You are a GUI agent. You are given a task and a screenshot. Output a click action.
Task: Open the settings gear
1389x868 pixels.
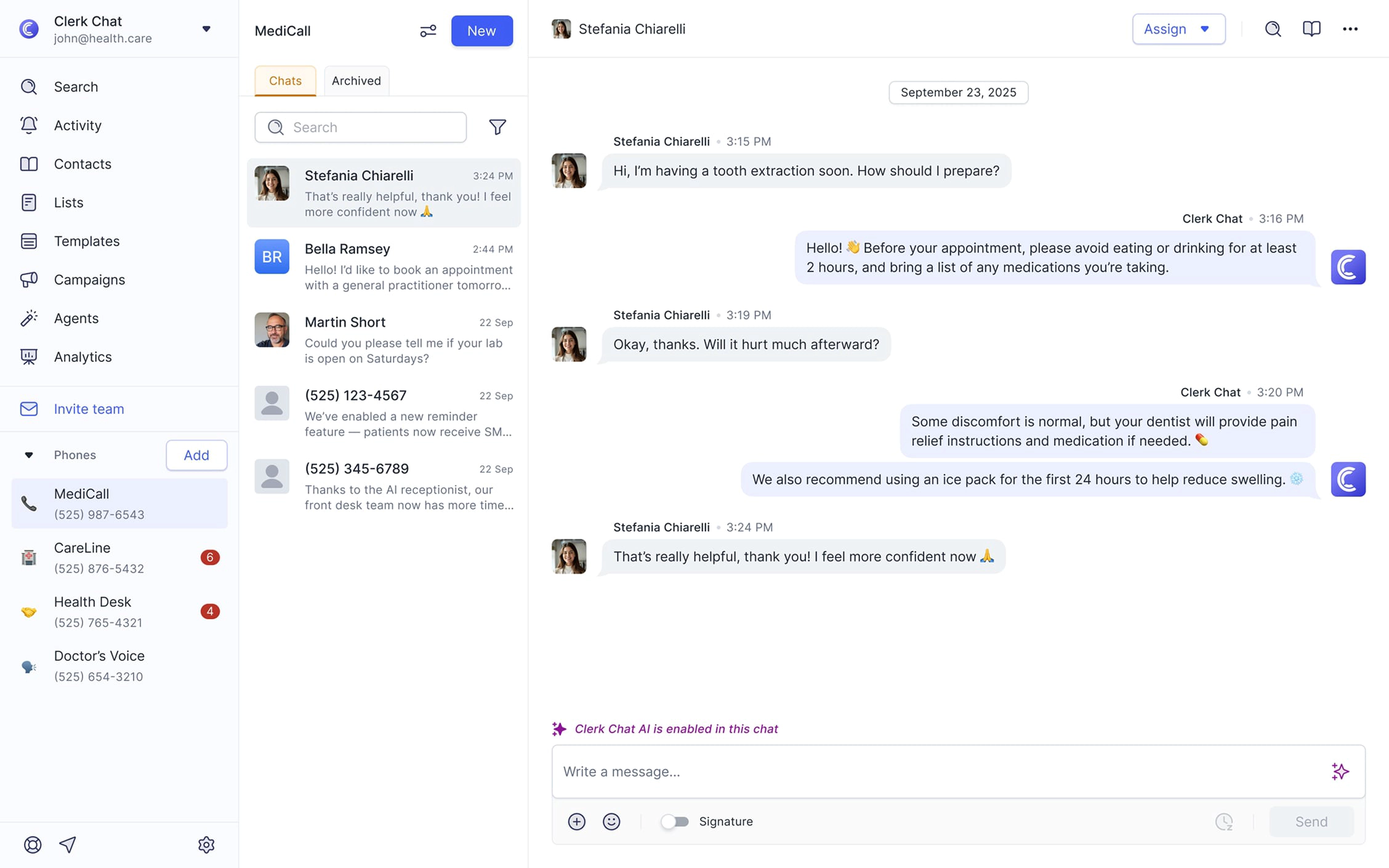click(206, 845)
